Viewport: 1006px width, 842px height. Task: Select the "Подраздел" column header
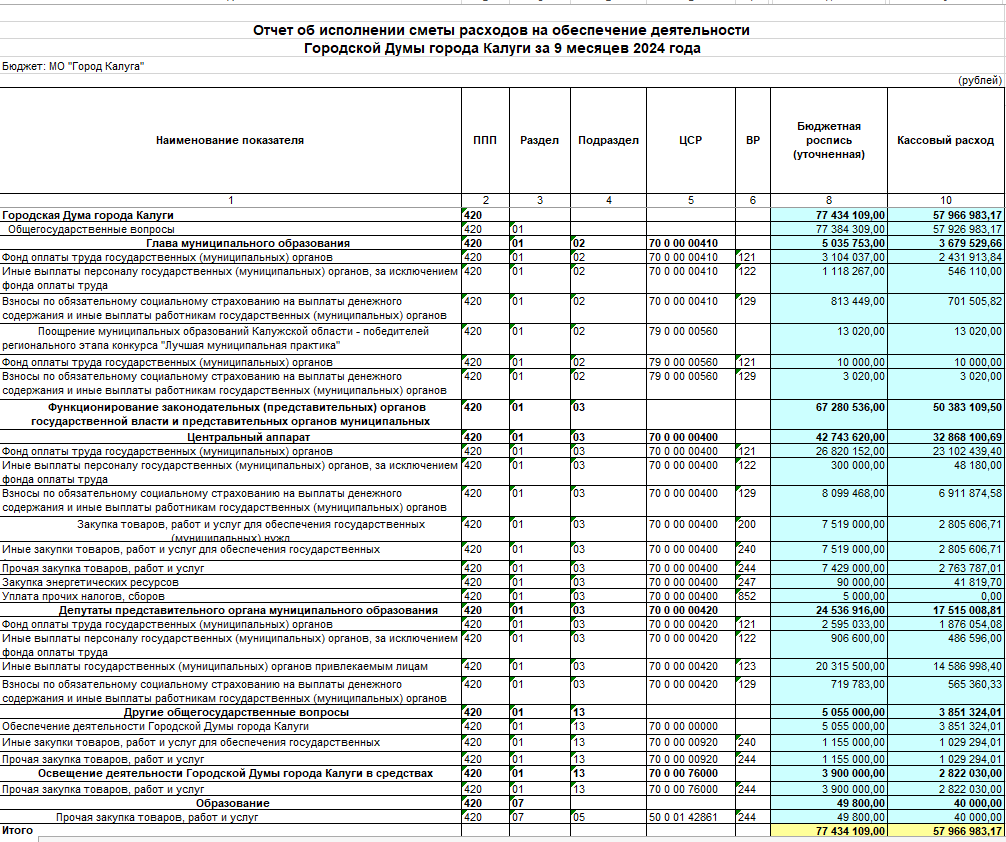tap(608, 141)
